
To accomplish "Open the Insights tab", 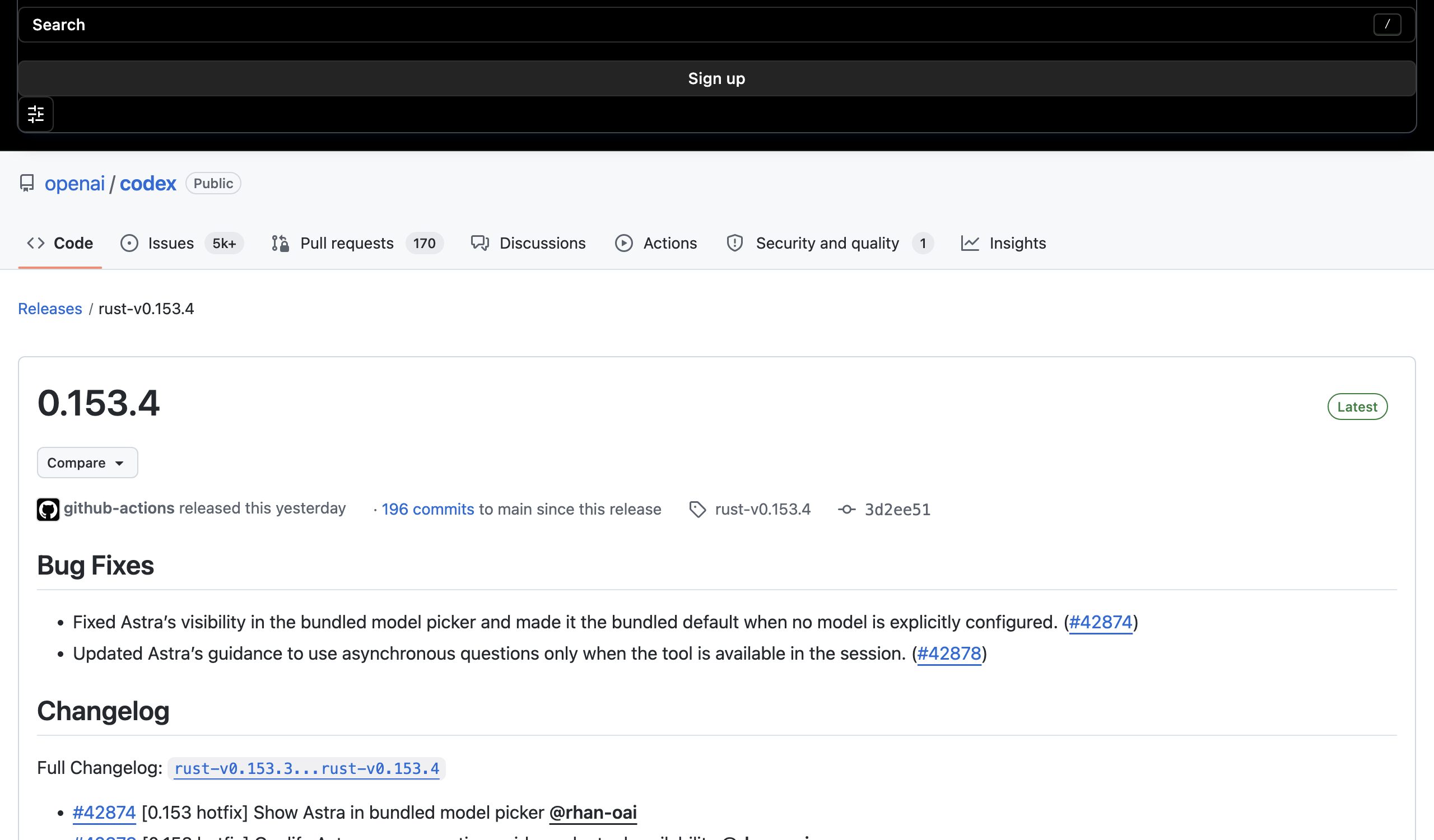I will point(1003,244).
